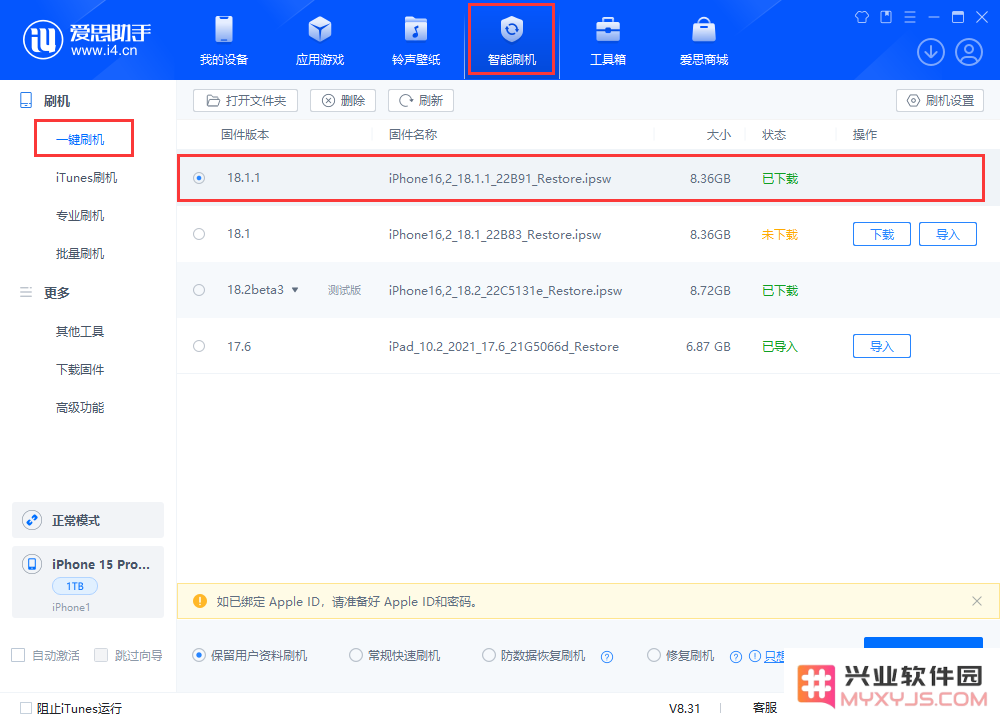Click the 爱思助手 logo

pyautogui.click(x=87, y=40)
